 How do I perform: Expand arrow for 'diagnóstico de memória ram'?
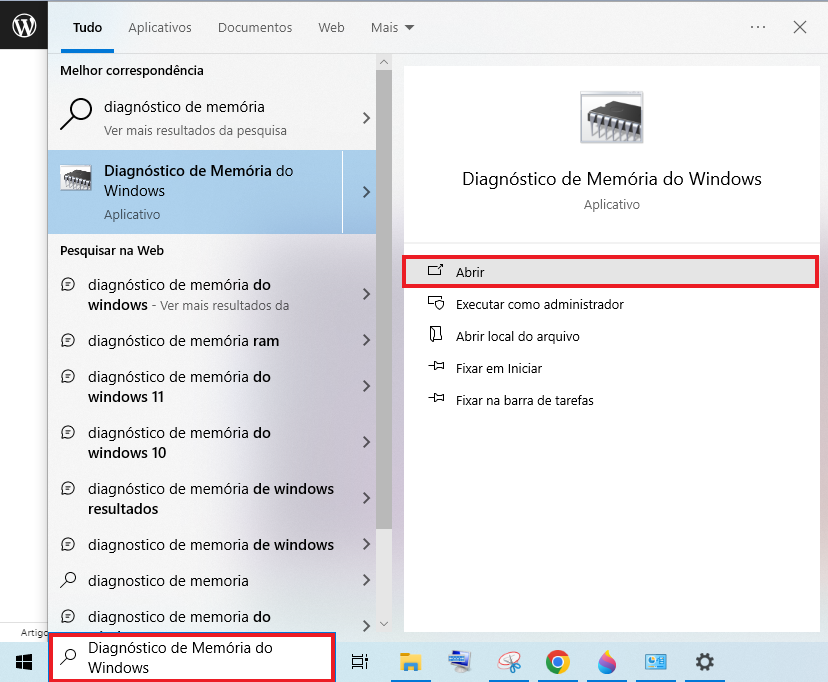[x=366, y=340]
